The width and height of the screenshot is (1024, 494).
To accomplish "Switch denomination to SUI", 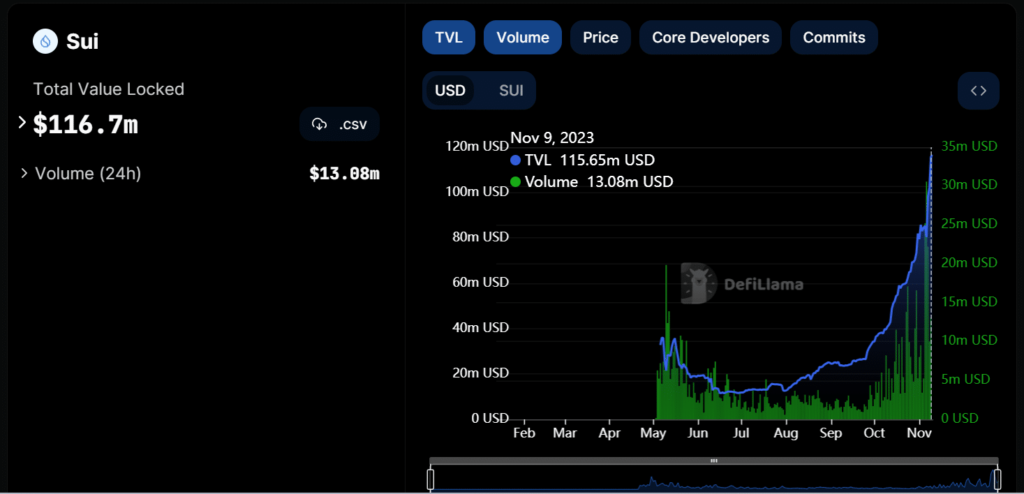I will pos(511,91).
